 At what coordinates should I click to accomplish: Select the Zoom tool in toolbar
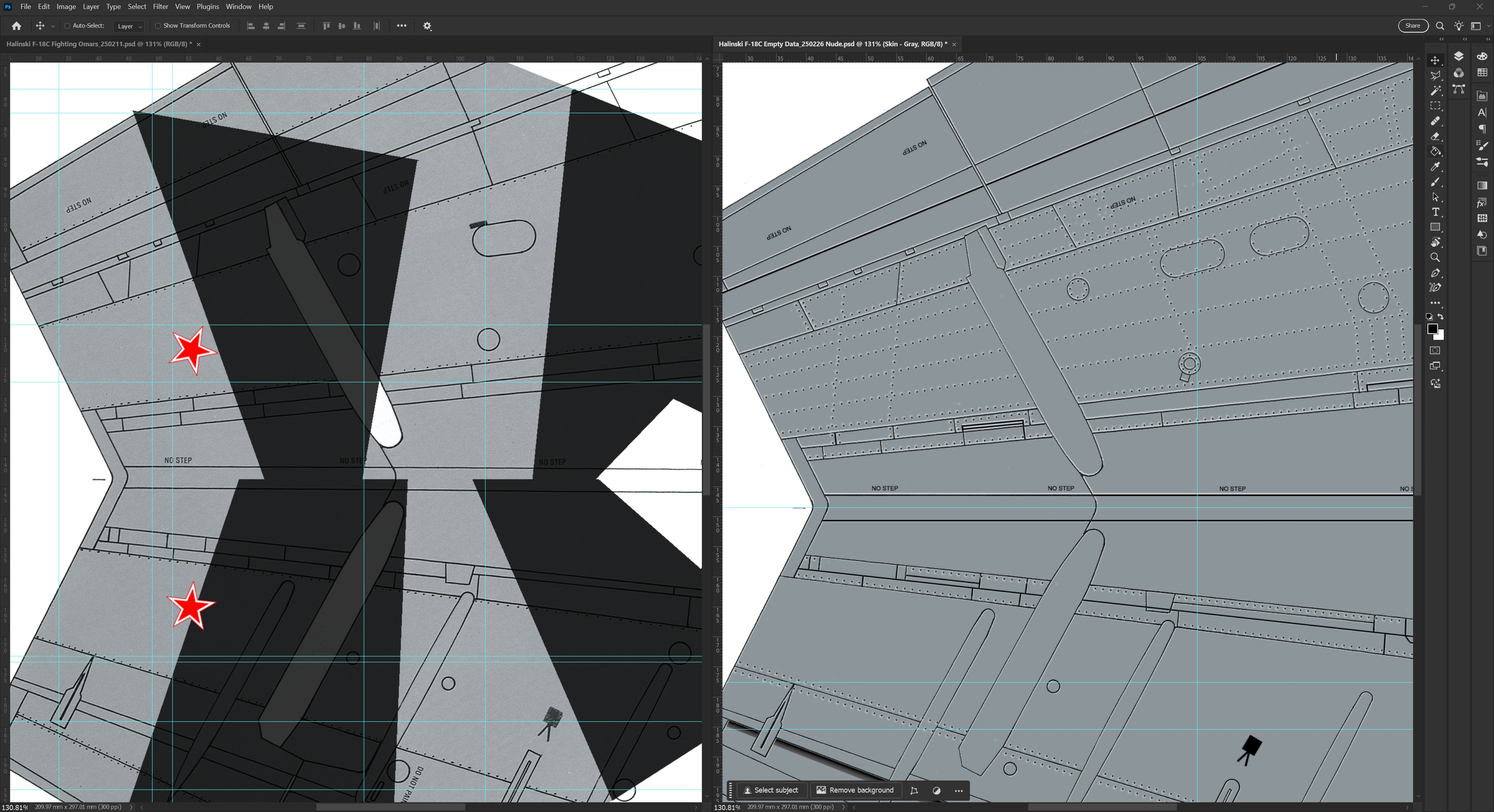[1435, 257]
